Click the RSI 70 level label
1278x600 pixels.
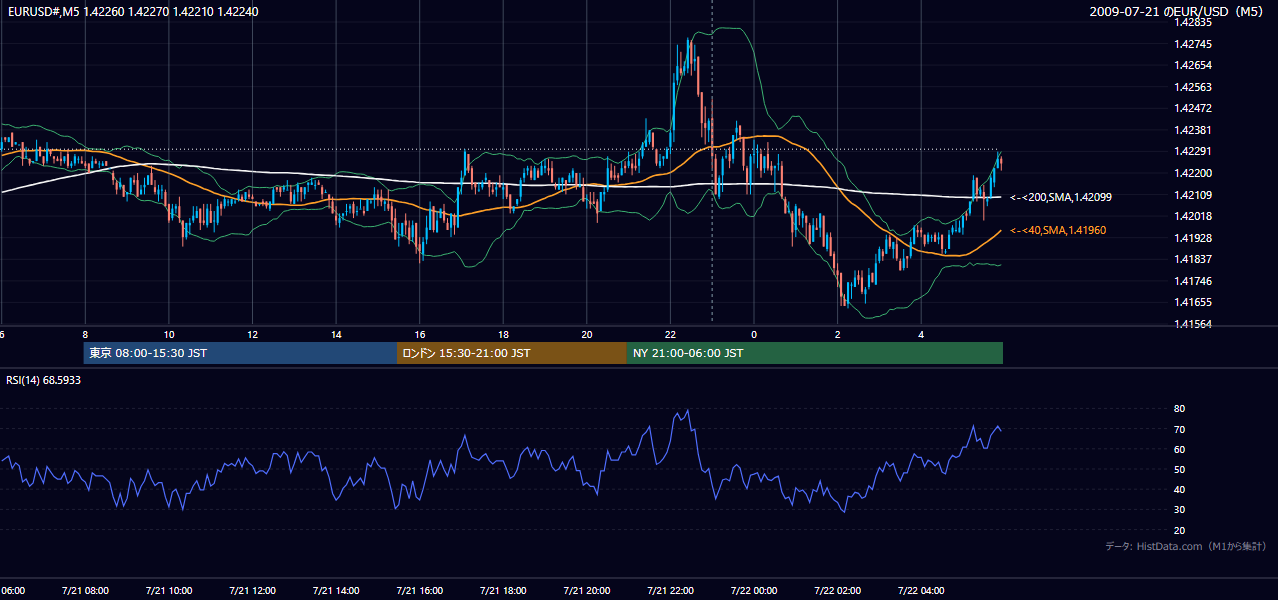tap(1179, 430)
